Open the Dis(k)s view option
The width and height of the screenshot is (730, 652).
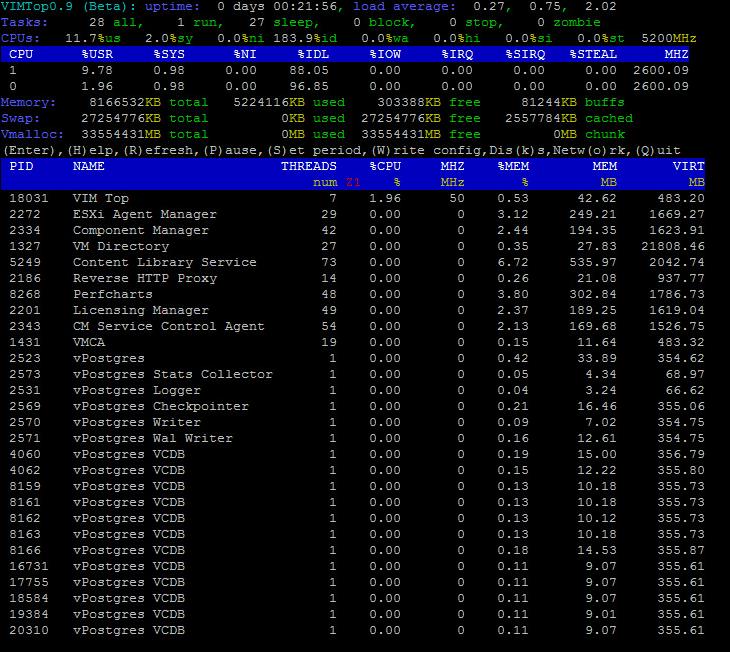point(516,150)
